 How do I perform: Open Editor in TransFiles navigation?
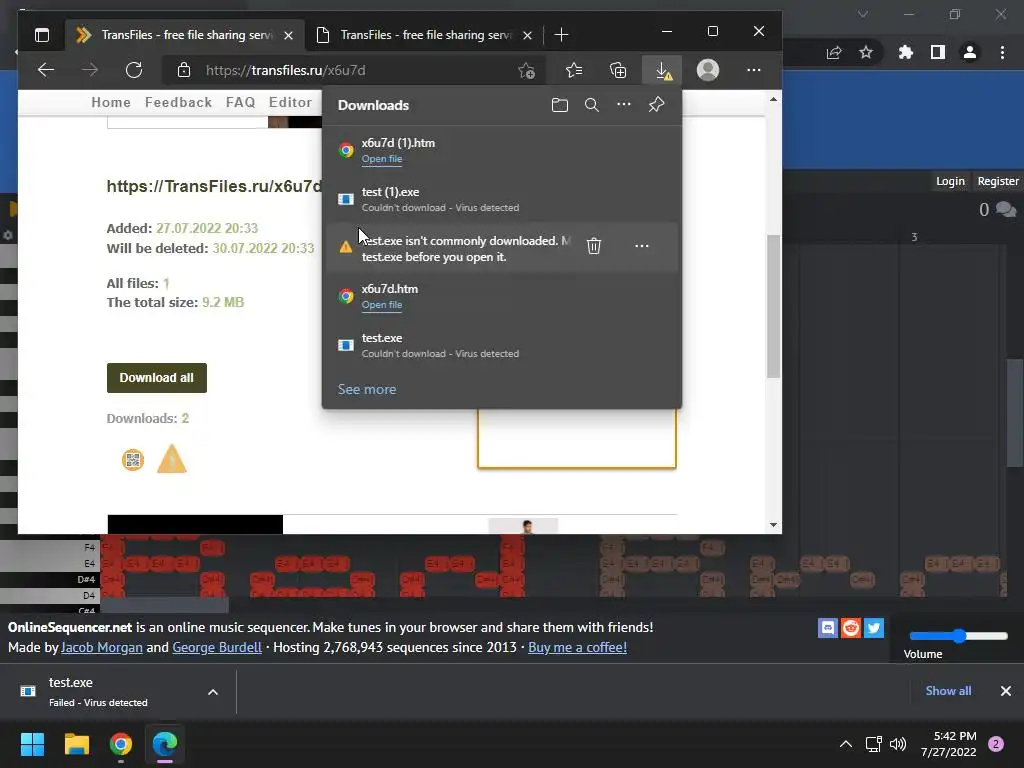[291, 103]
